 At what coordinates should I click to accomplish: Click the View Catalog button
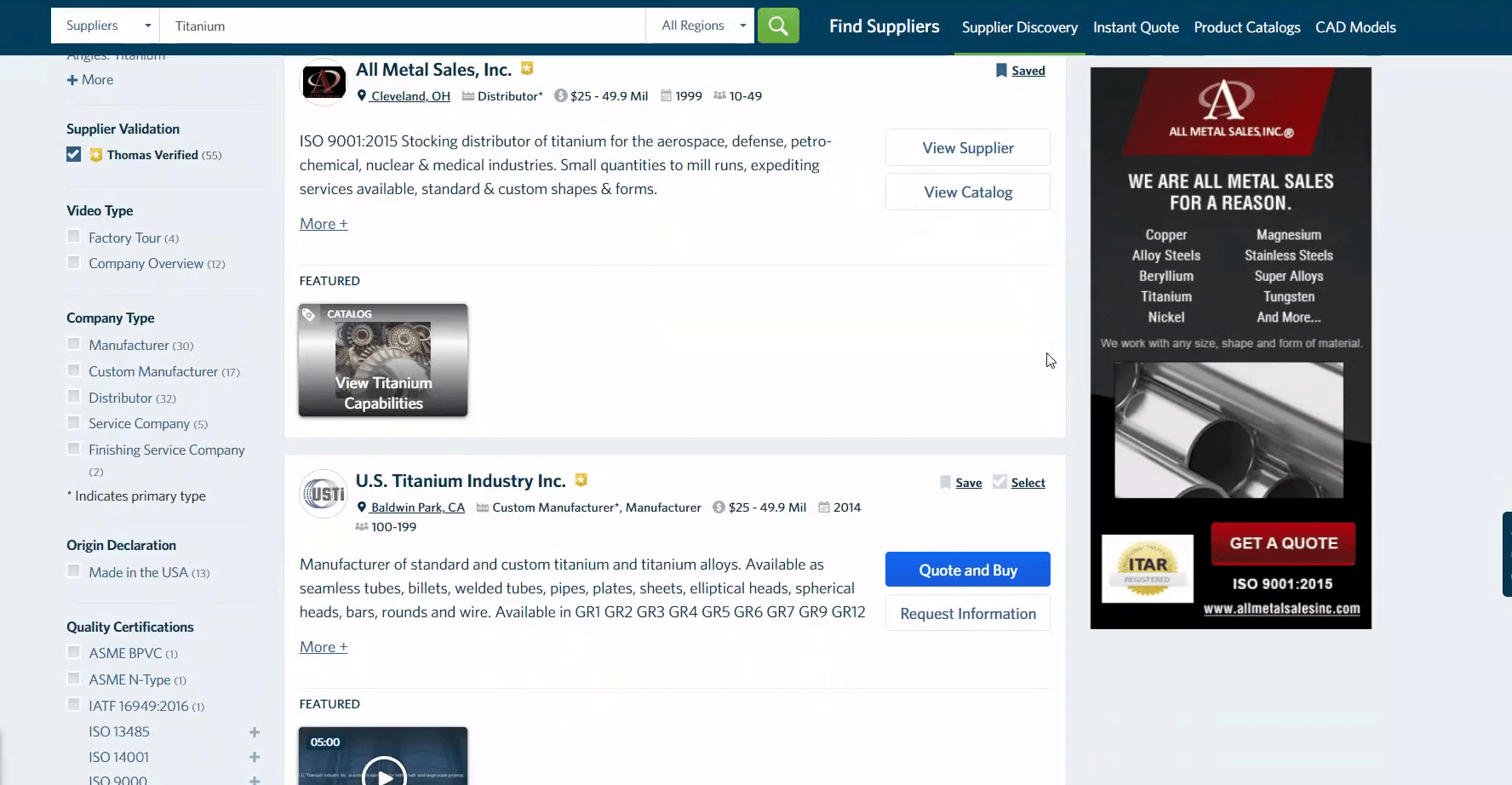pos(968,192)
